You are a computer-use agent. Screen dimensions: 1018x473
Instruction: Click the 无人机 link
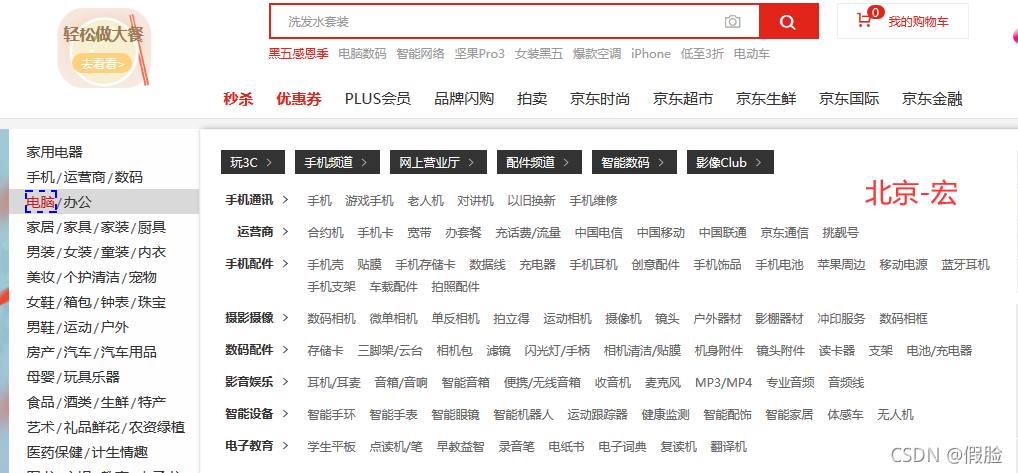(895, 414)
